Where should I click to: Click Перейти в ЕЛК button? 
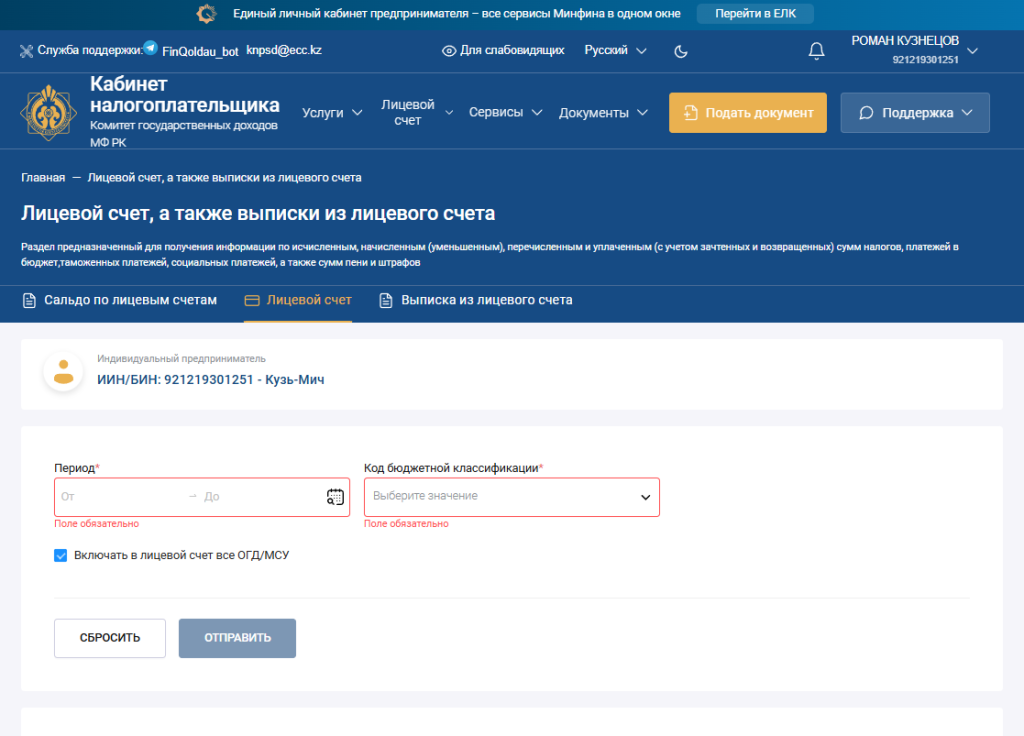[755, 14]
